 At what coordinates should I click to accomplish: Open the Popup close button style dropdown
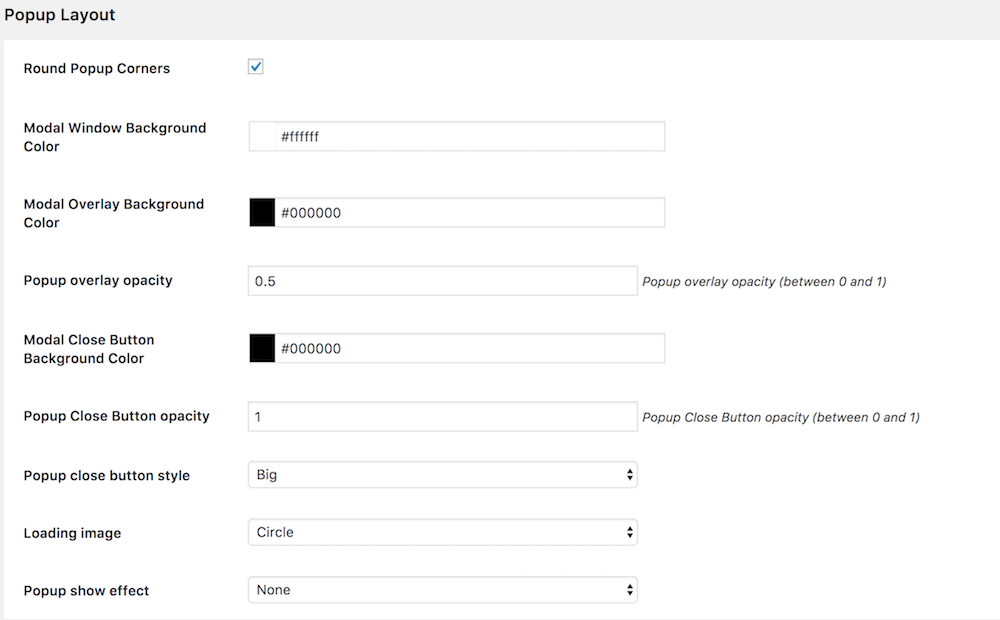point(443,475)
